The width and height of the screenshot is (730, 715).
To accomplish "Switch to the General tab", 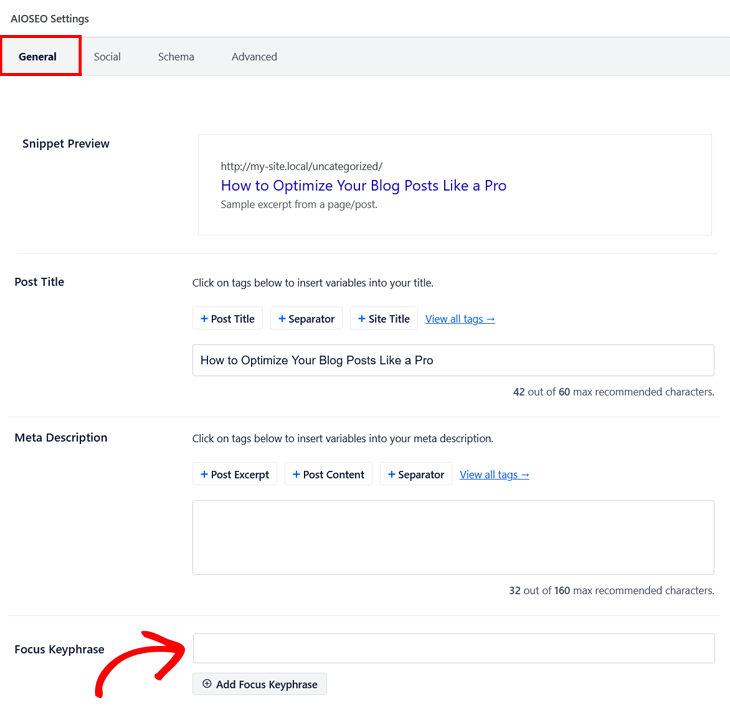I will 41,56.
